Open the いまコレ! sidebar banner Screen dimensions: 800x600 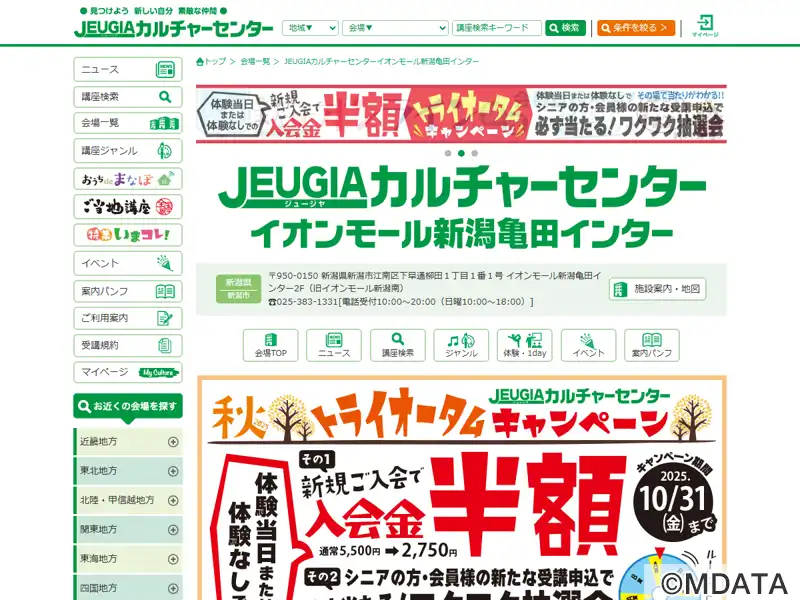pos(128,235)
